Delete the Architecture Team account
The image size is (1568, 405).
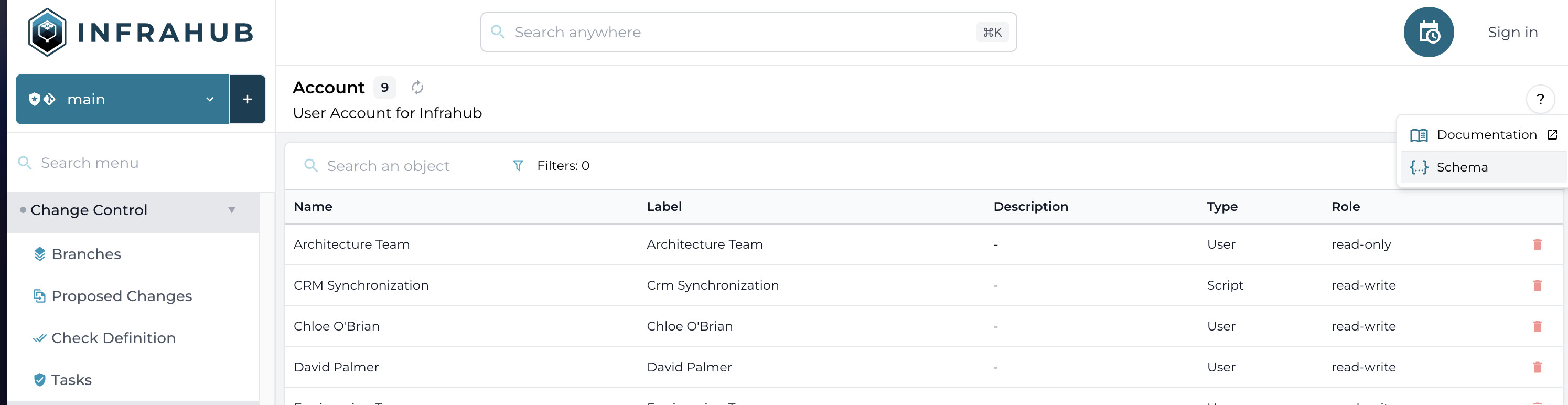pyautogui.click(x=1537, y=244)
